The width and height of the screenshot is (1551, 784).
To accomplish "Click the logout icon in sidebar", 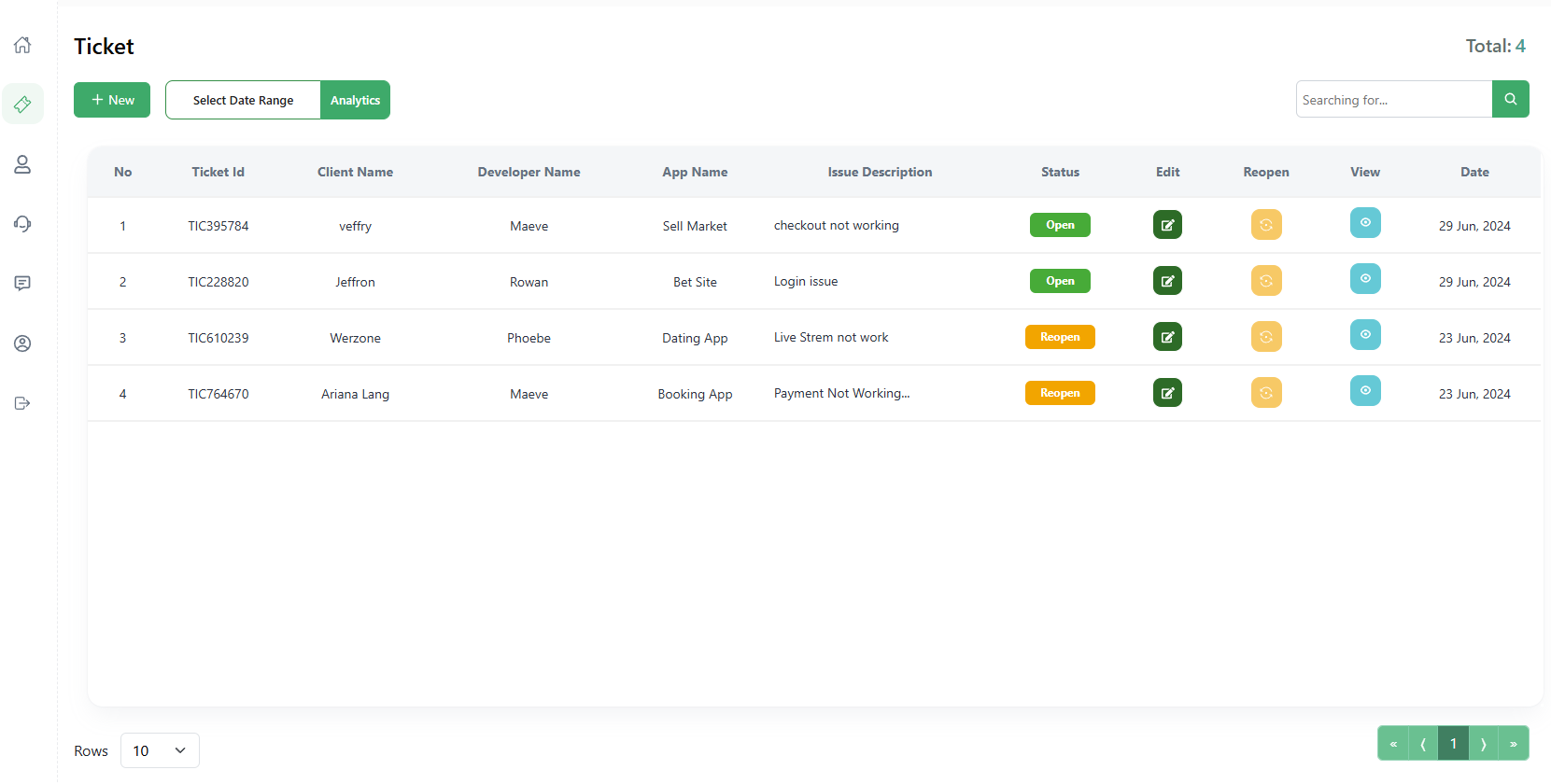I will tap(22, 403).
